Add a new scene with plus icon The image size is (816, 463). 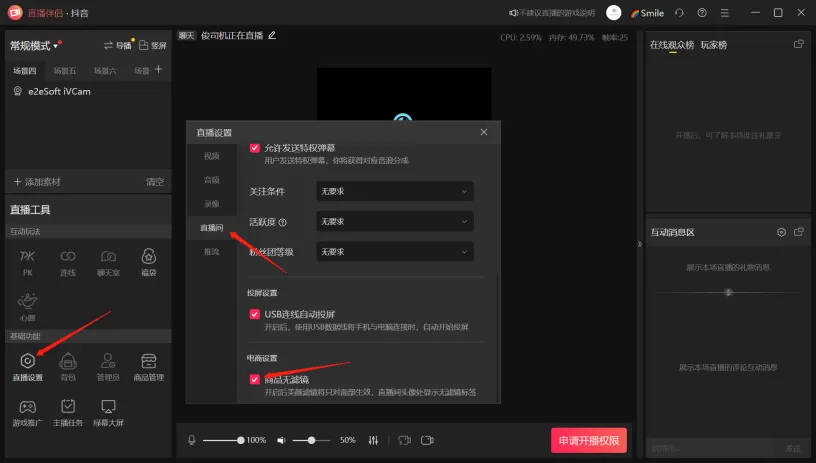(158, 69)
